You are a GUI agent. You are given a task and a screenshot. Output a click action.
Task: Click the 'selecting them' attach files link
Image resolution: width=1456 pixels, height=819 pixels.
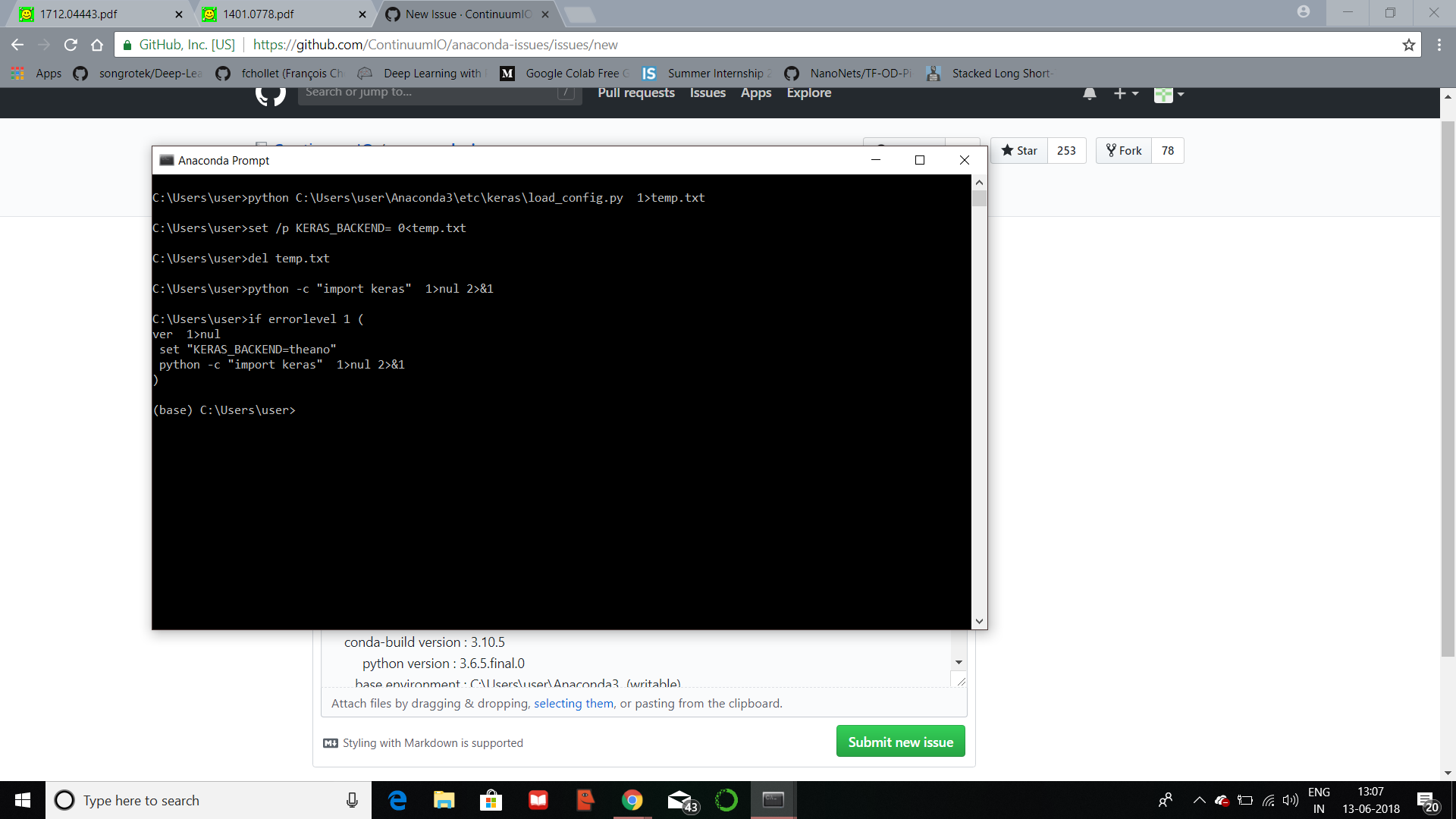click(x=573, y=703)
